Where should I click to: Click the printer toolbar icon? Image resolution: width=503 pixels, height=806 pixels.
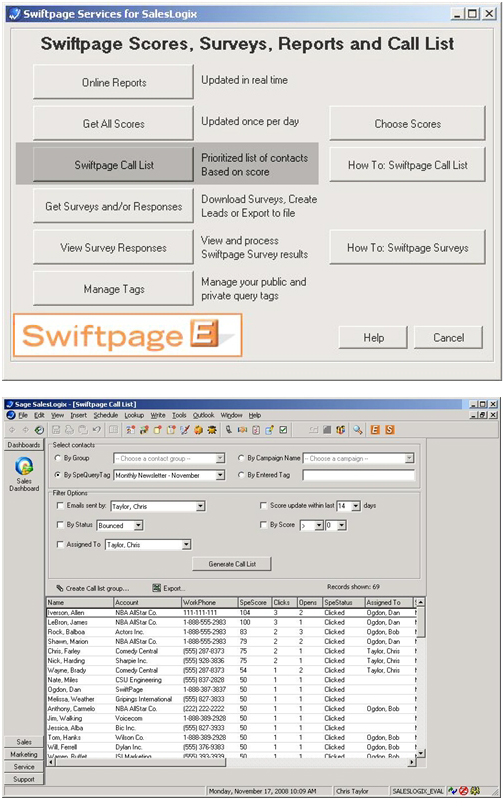[69, 429]
